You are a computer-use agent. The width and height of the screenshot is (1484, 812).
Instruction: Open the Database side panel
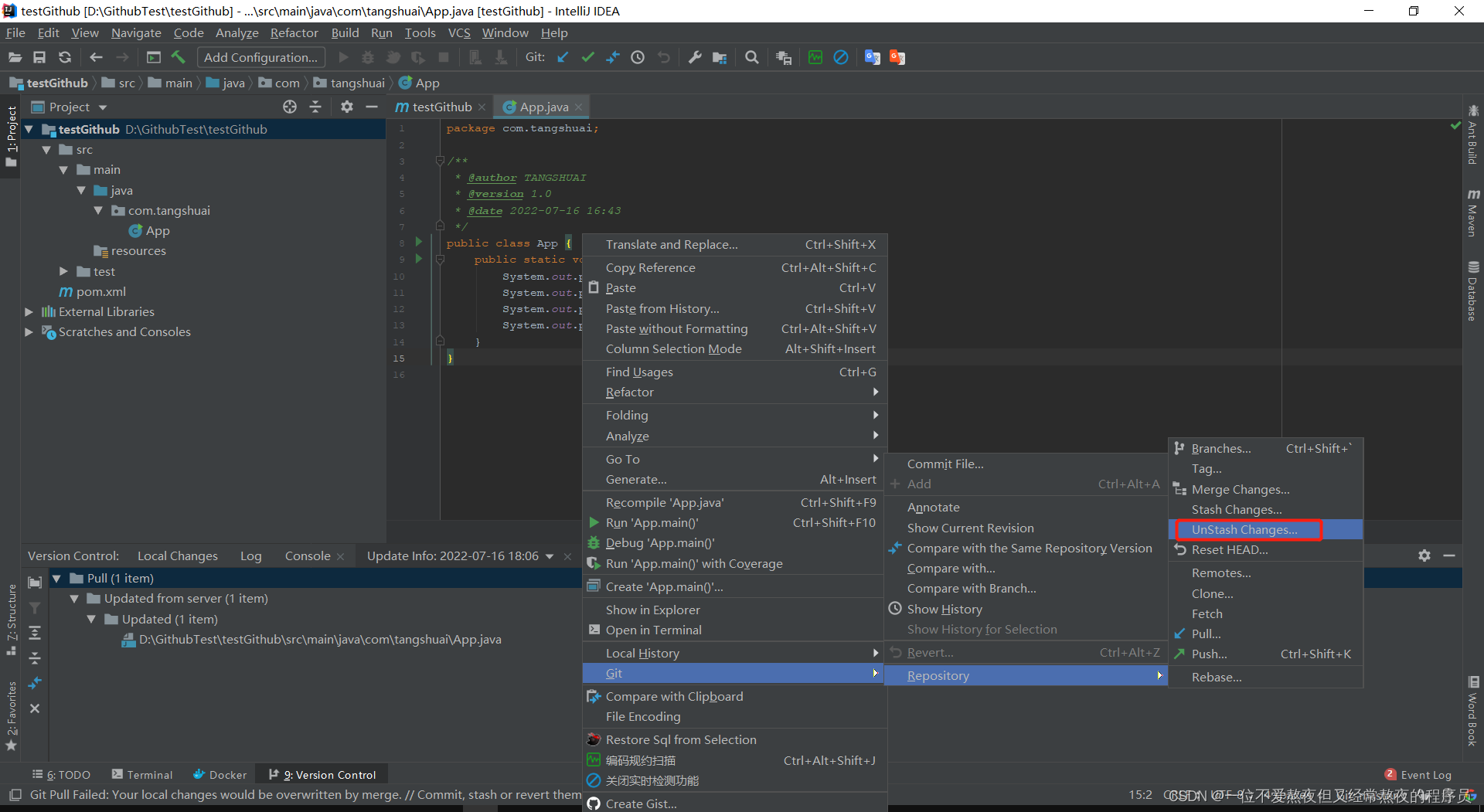click(1473, 291)
